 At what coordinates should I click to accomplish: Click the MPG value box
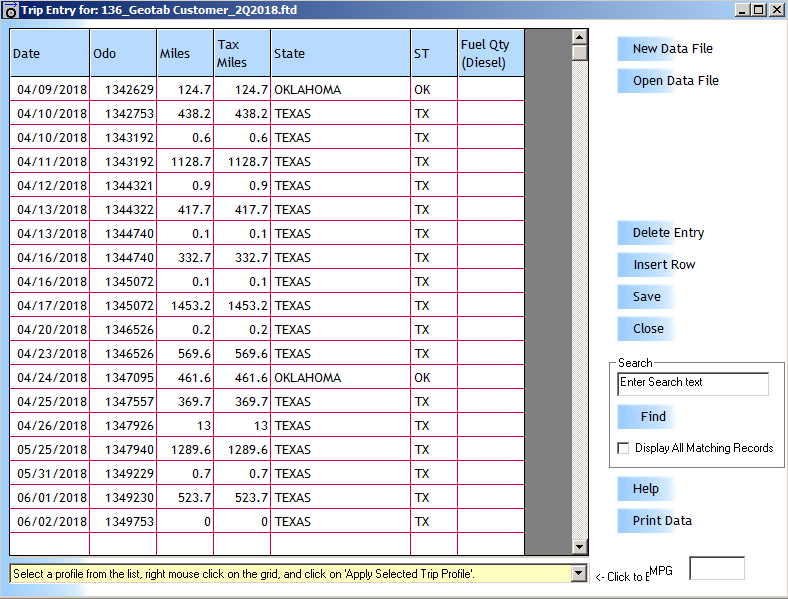pyautogui.click(x=717, y=568)
